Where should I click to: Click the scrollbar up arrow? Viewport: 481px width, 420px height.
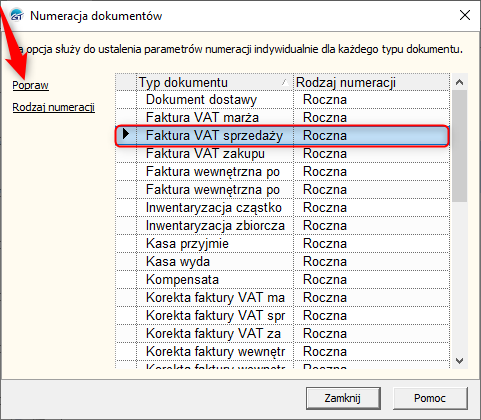459,82
